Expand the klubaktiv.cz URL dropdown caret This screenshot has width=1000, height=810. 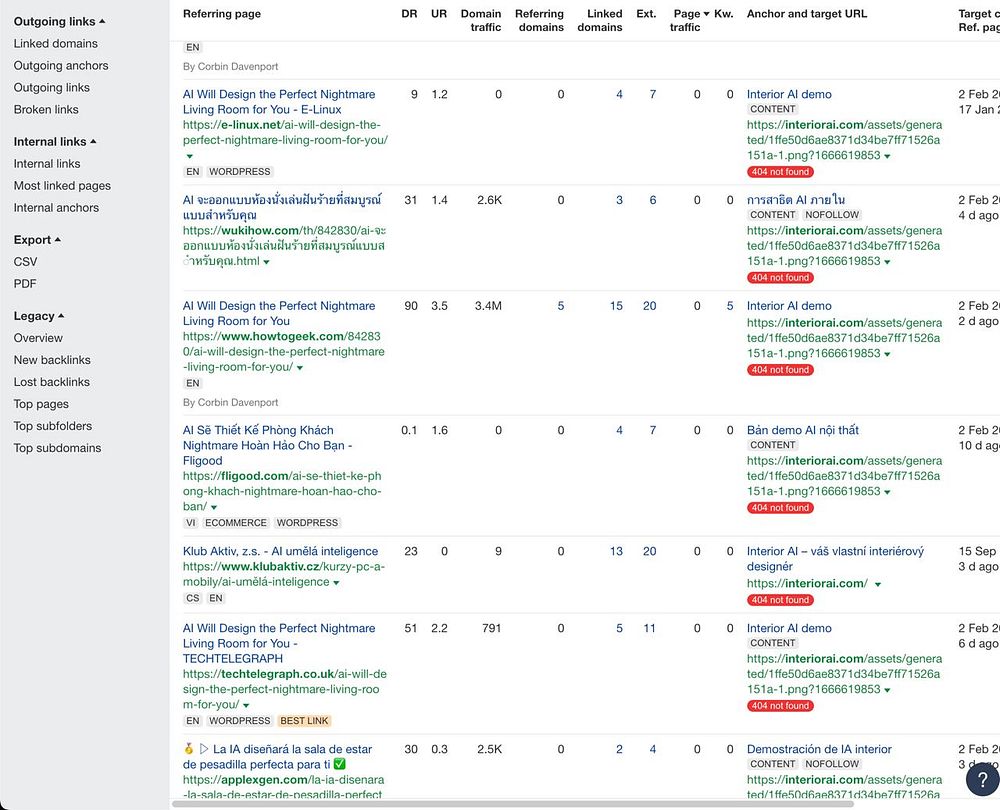point(336,583)
